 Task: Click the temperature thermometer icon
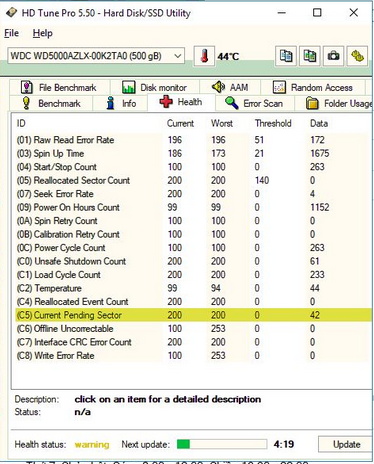[204, 56]
